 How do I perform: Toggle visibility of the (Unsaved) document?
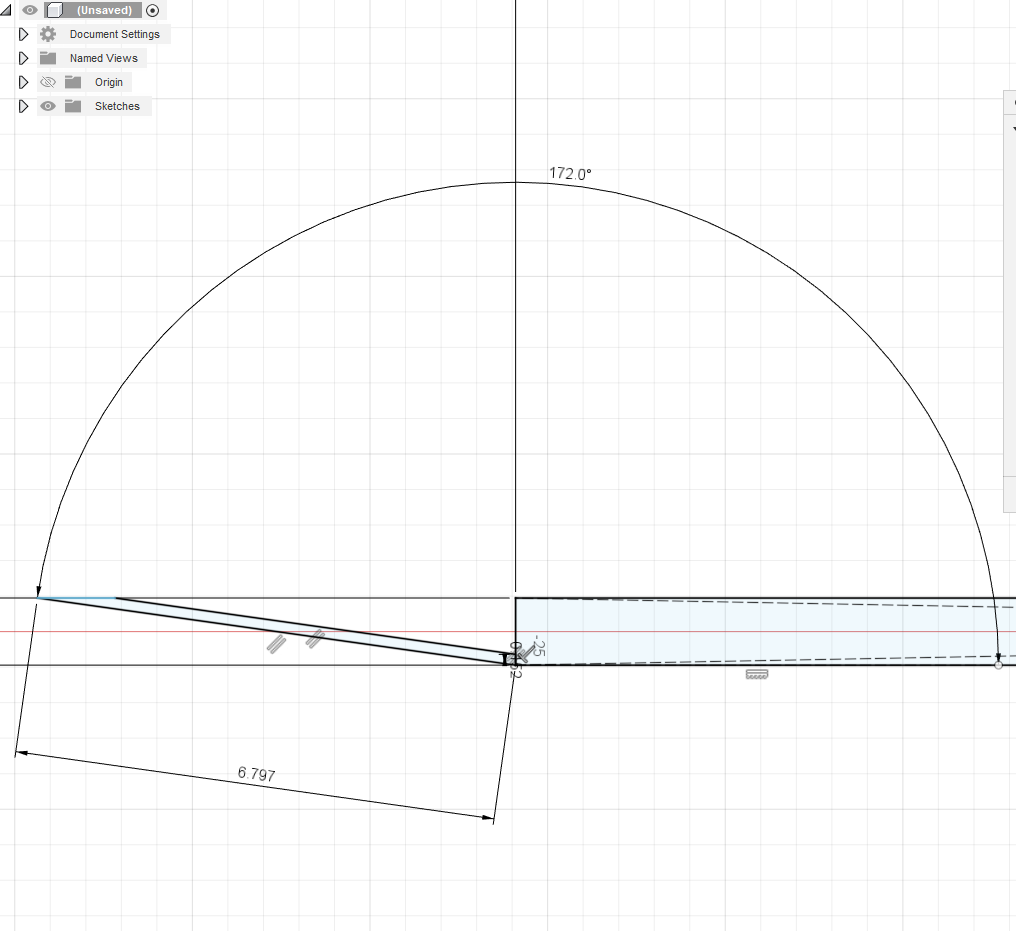[29, 10]
